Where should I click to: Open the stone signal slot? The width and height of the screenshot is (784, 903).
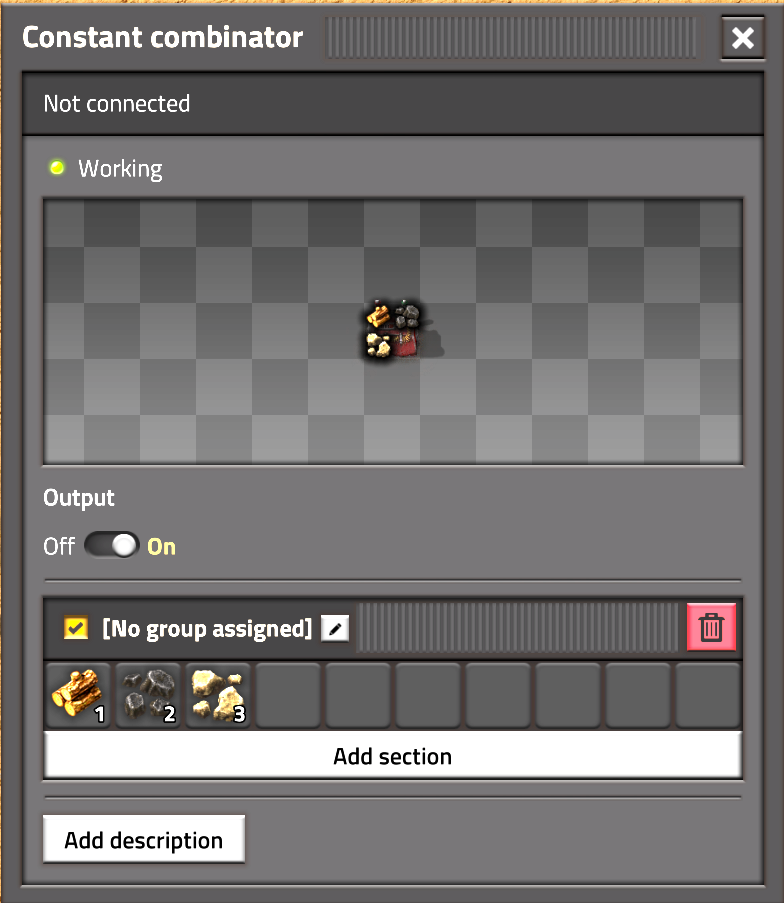click(218, 695)
